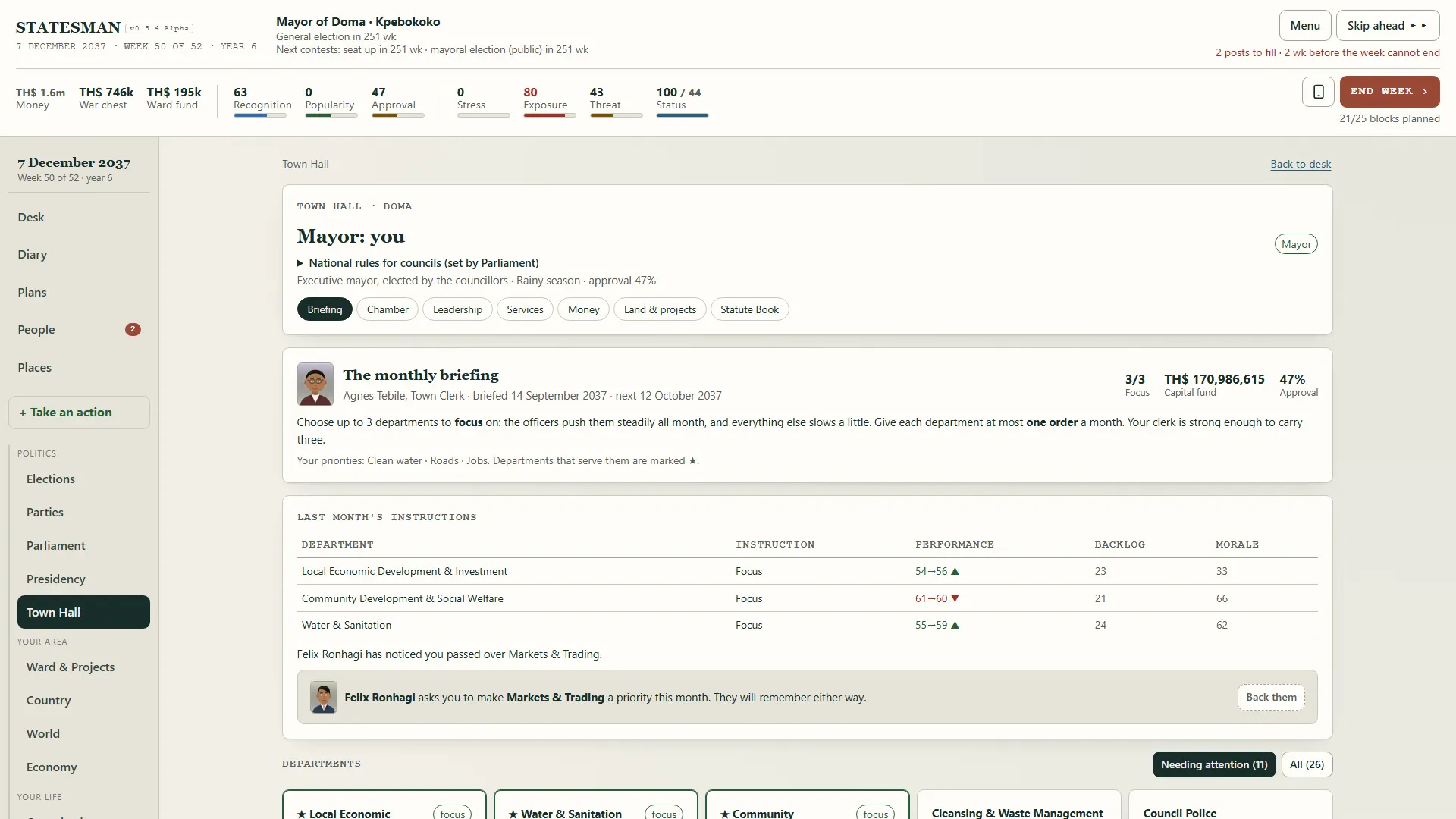
Task: Toggle focus on Water & Sanitation card
Action: pos(664,813)
